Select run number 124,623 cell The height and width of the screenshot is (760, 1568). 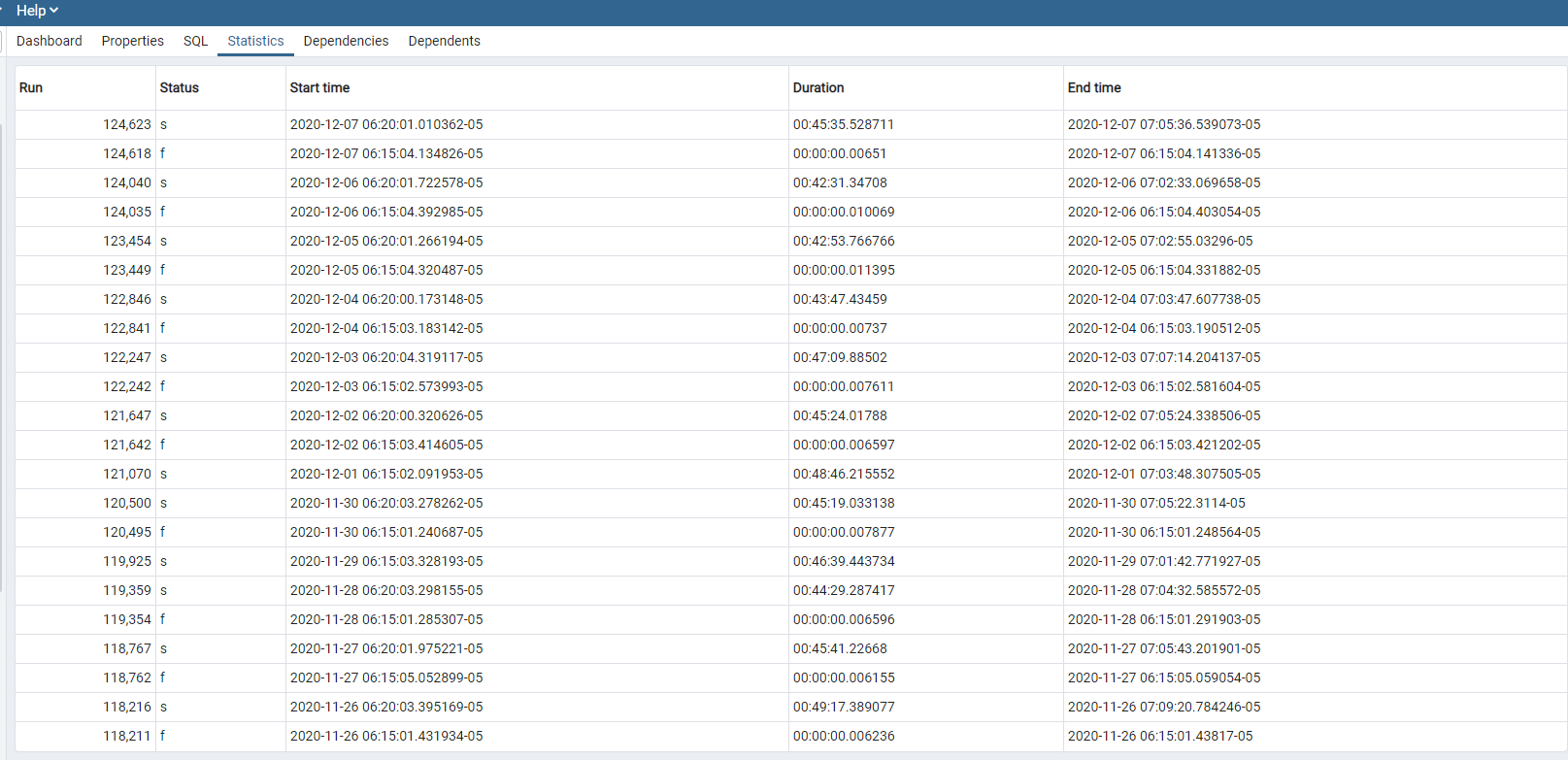[127, 124]
